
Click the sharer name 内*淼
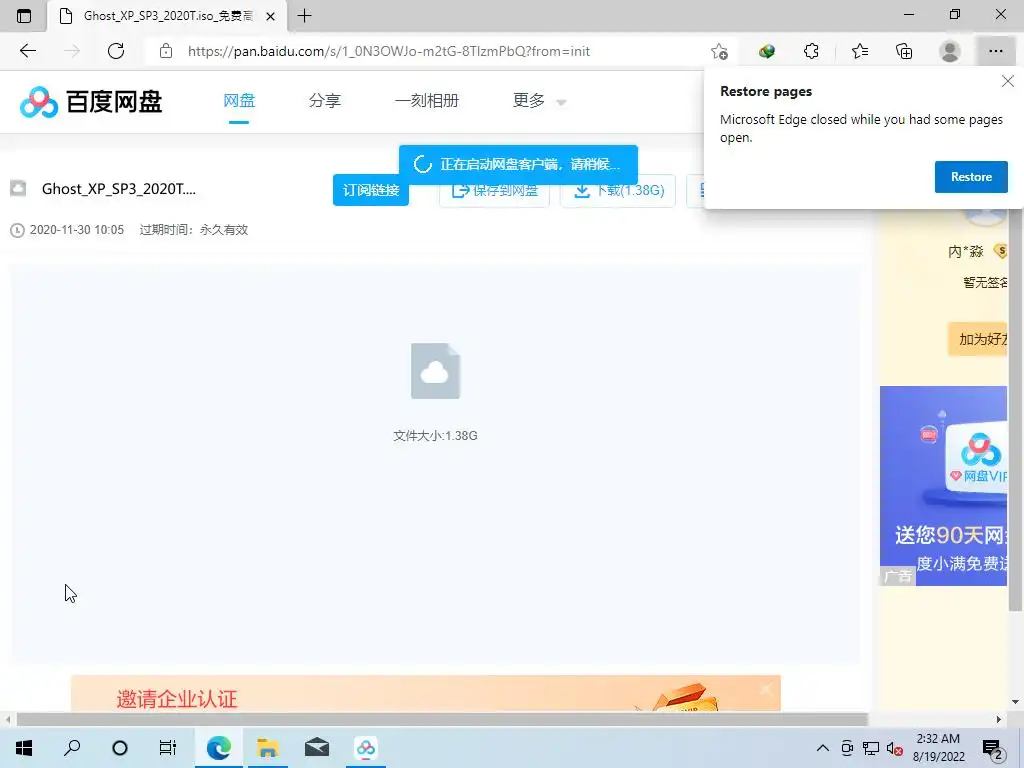tap(966, 251)
